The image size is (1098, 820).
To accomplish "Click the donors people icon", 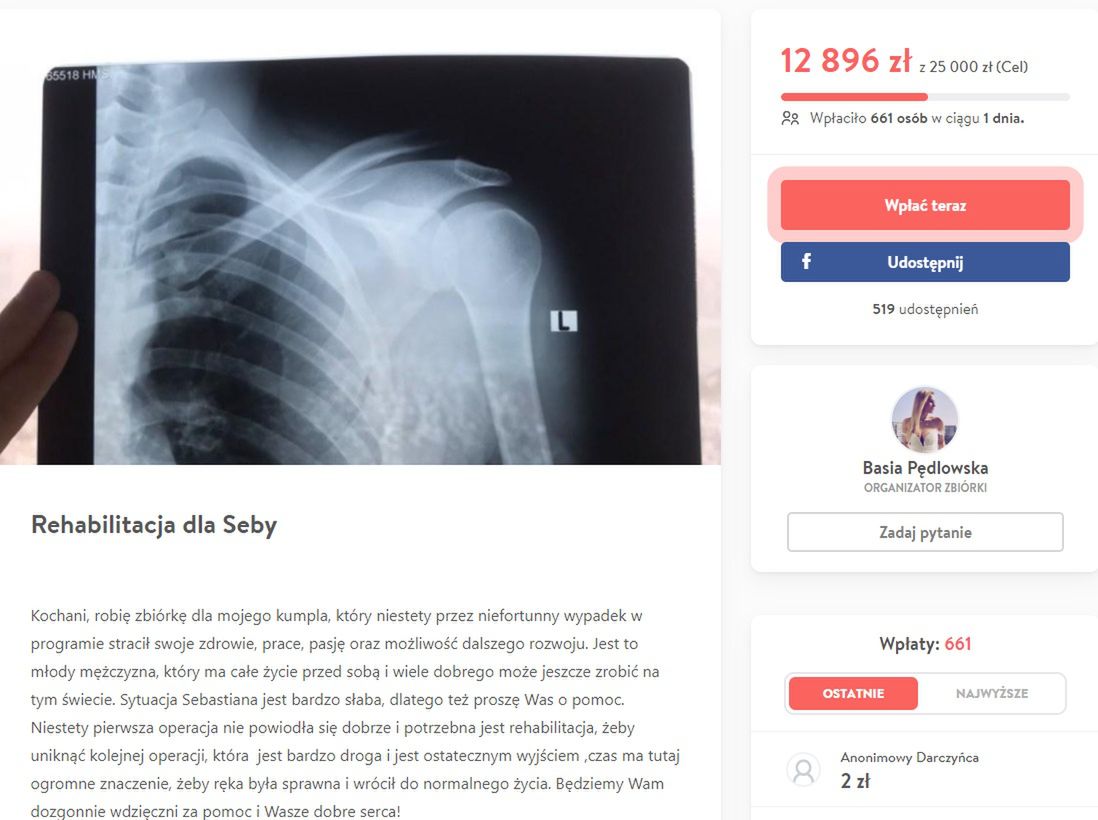I will point(790,118).
